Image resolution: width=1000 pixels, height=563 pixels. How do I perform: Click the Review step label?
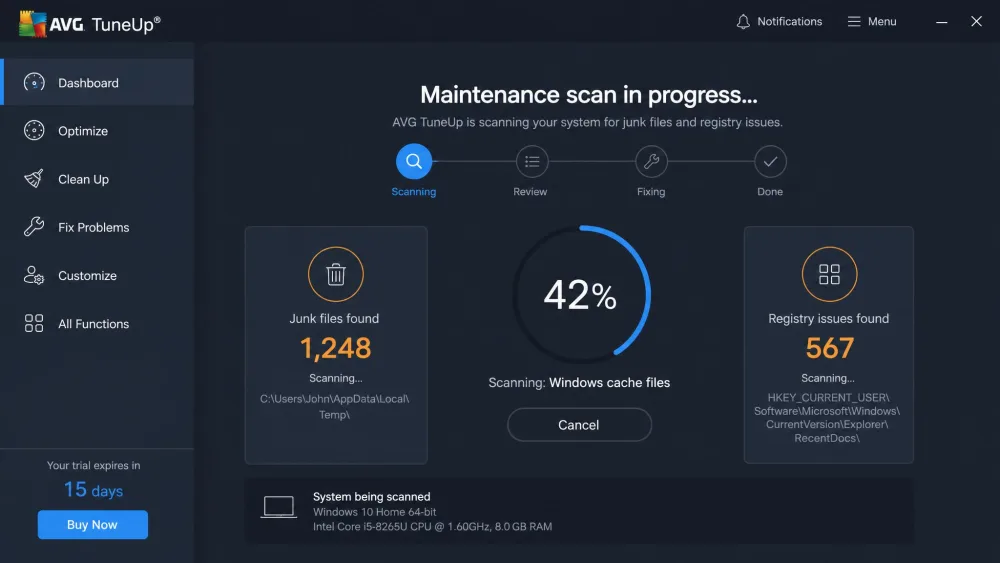click(x=530, y=191)
